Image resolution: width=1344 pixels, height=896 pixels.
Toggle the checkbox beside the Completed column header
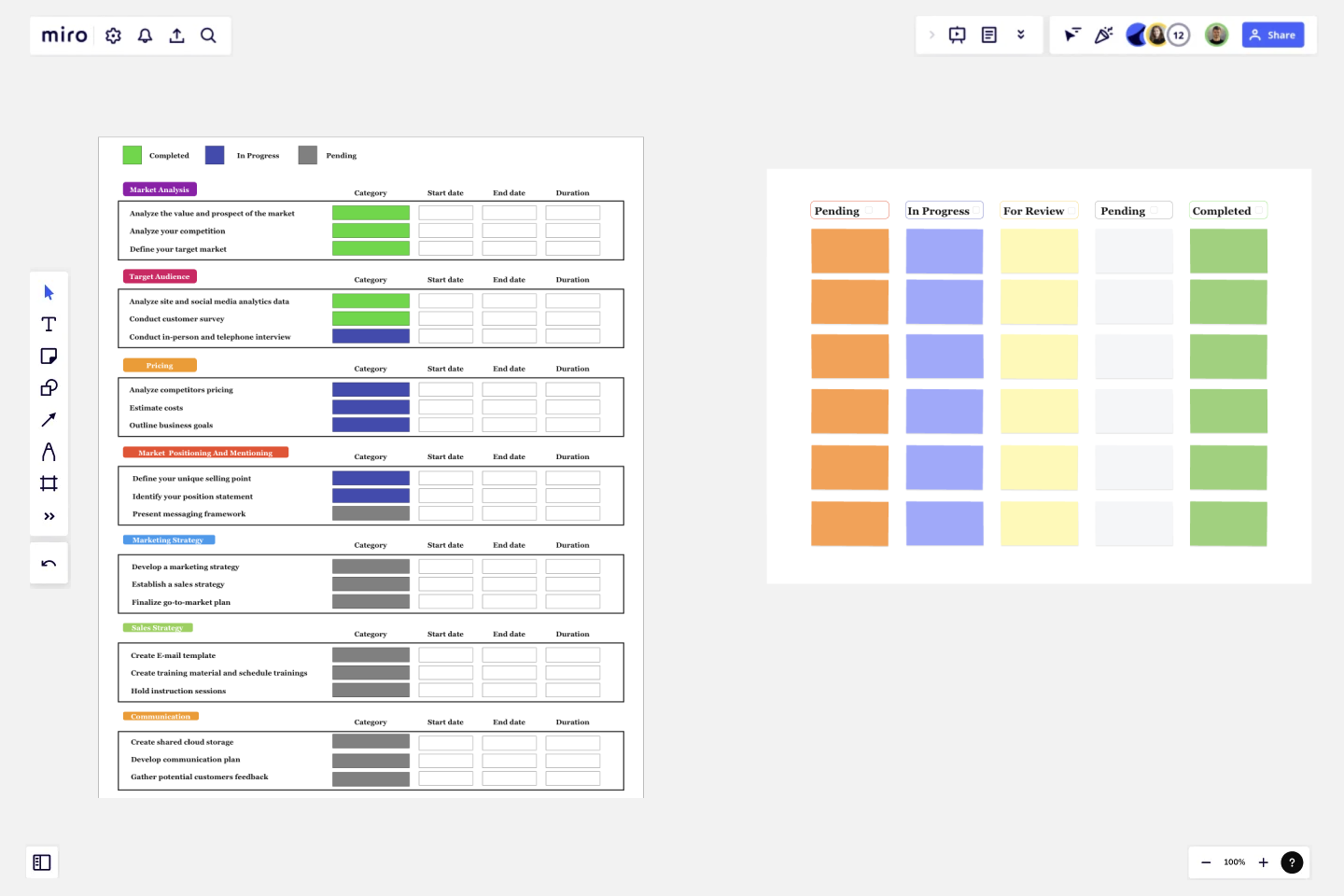pyautogui.click(x=1258, y=210)
